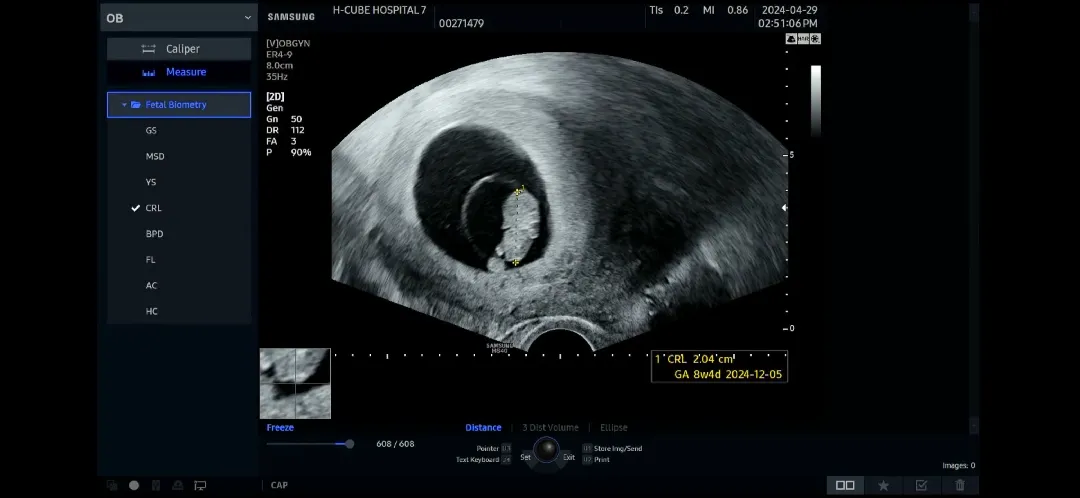Click the Text Keyboard U4 key
This screenshot has width=1080, height=498.
506,459
